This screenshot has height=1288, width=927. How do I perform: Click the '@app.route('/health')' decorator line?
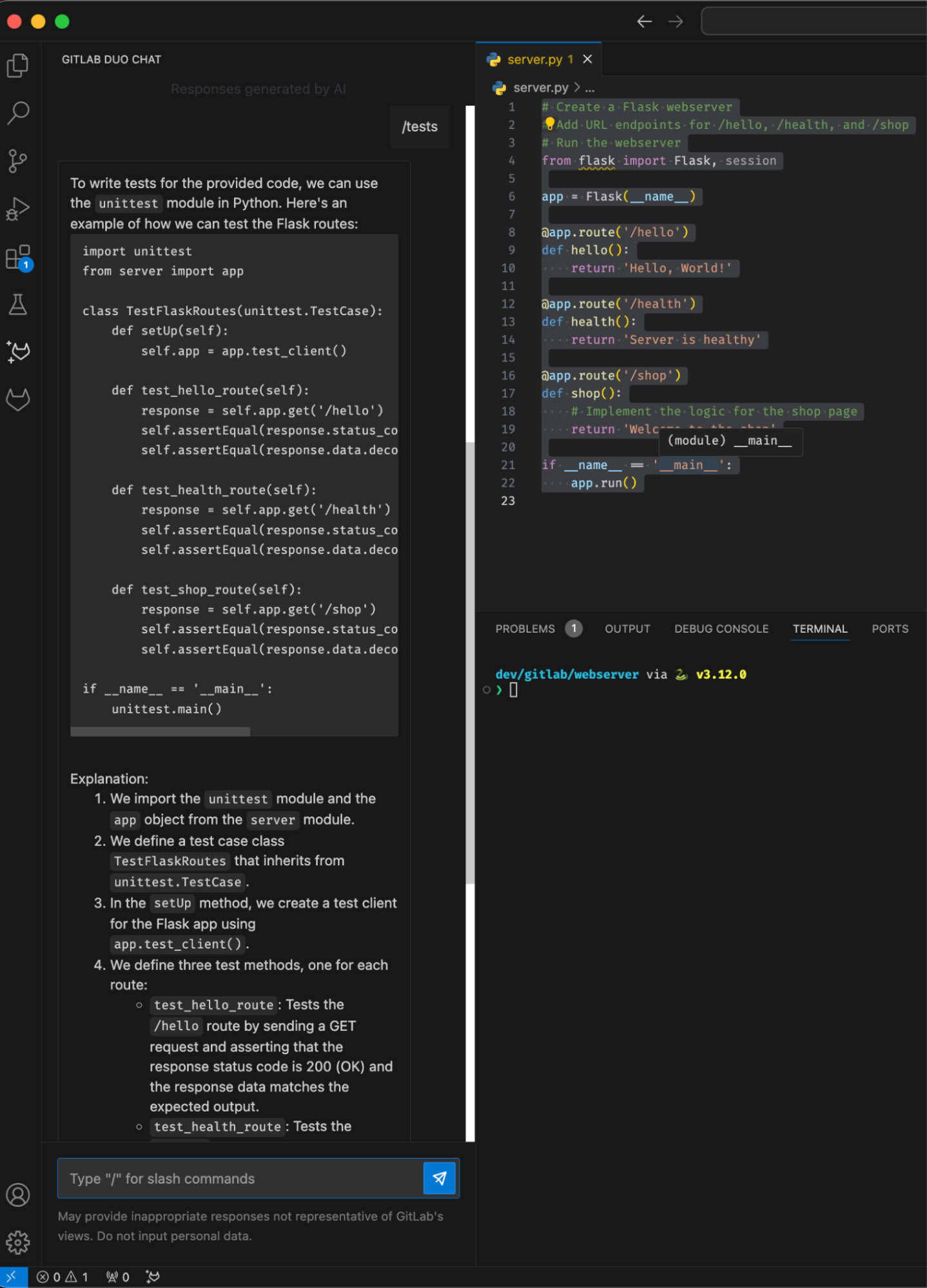click(618, 303)
